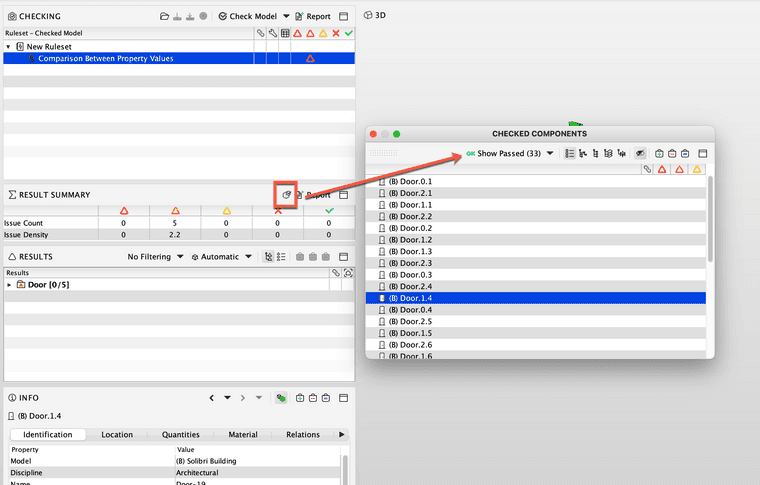This screenshot has height=485, width=760.
Task: Open the dropdown arrow next to Check Model
Action: pos(286,16)
